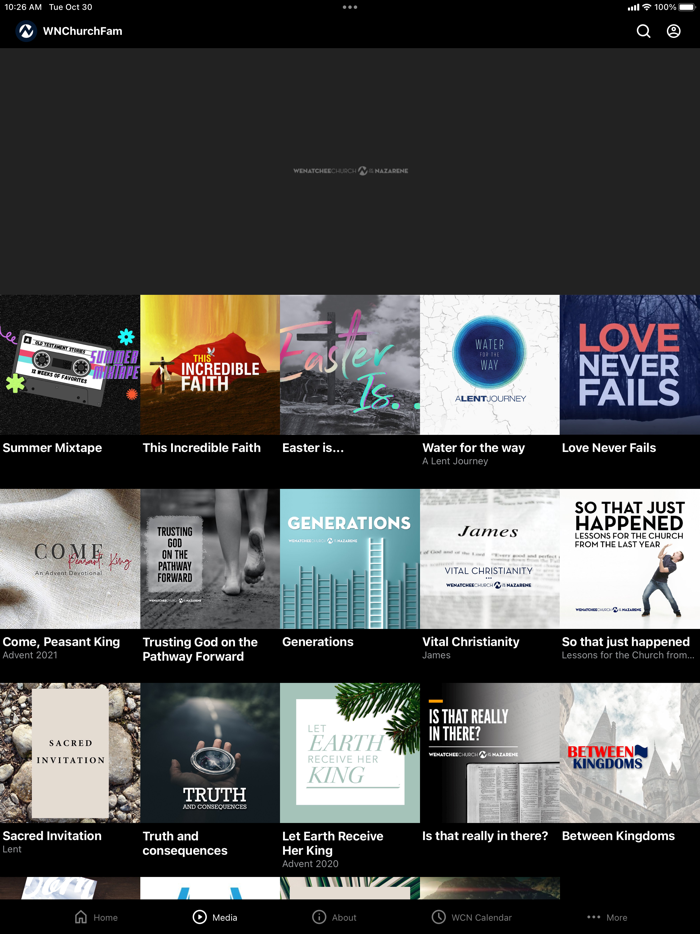This screenshot has width=700, height=934.
Task: Open the user profile account icon
Action: point(673,31)
